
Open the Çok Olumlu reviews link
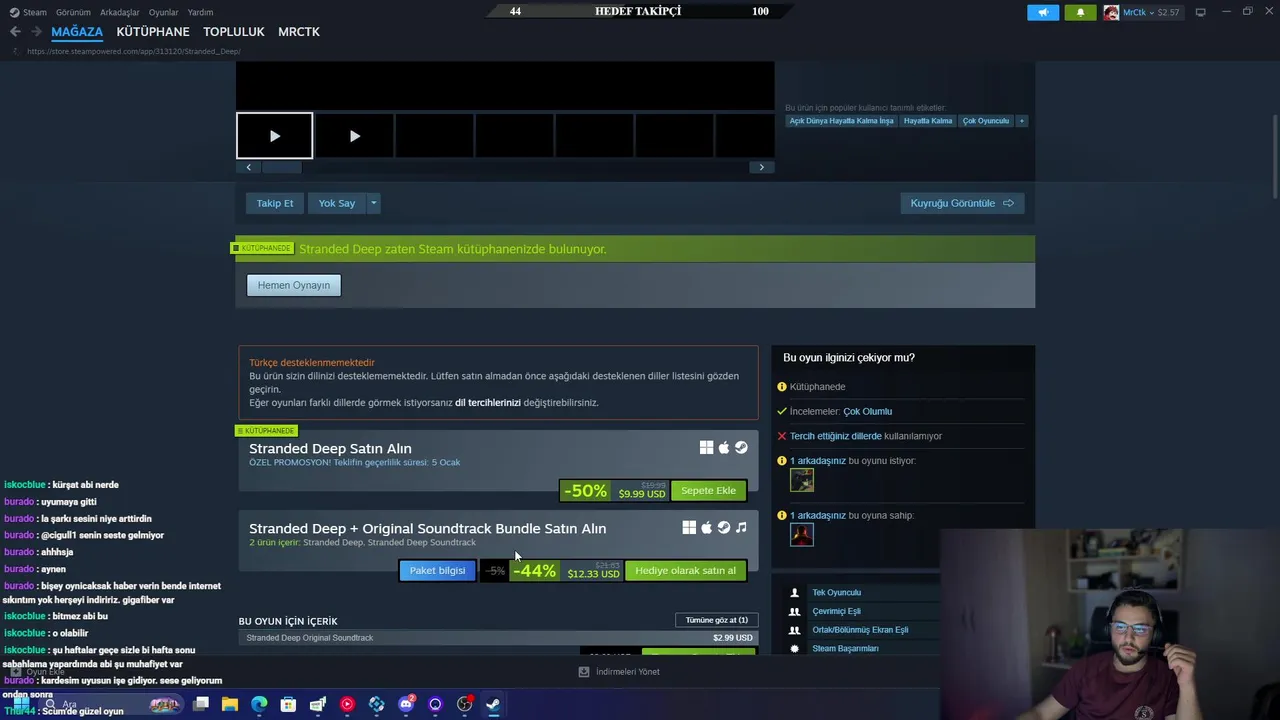[867, 411]
